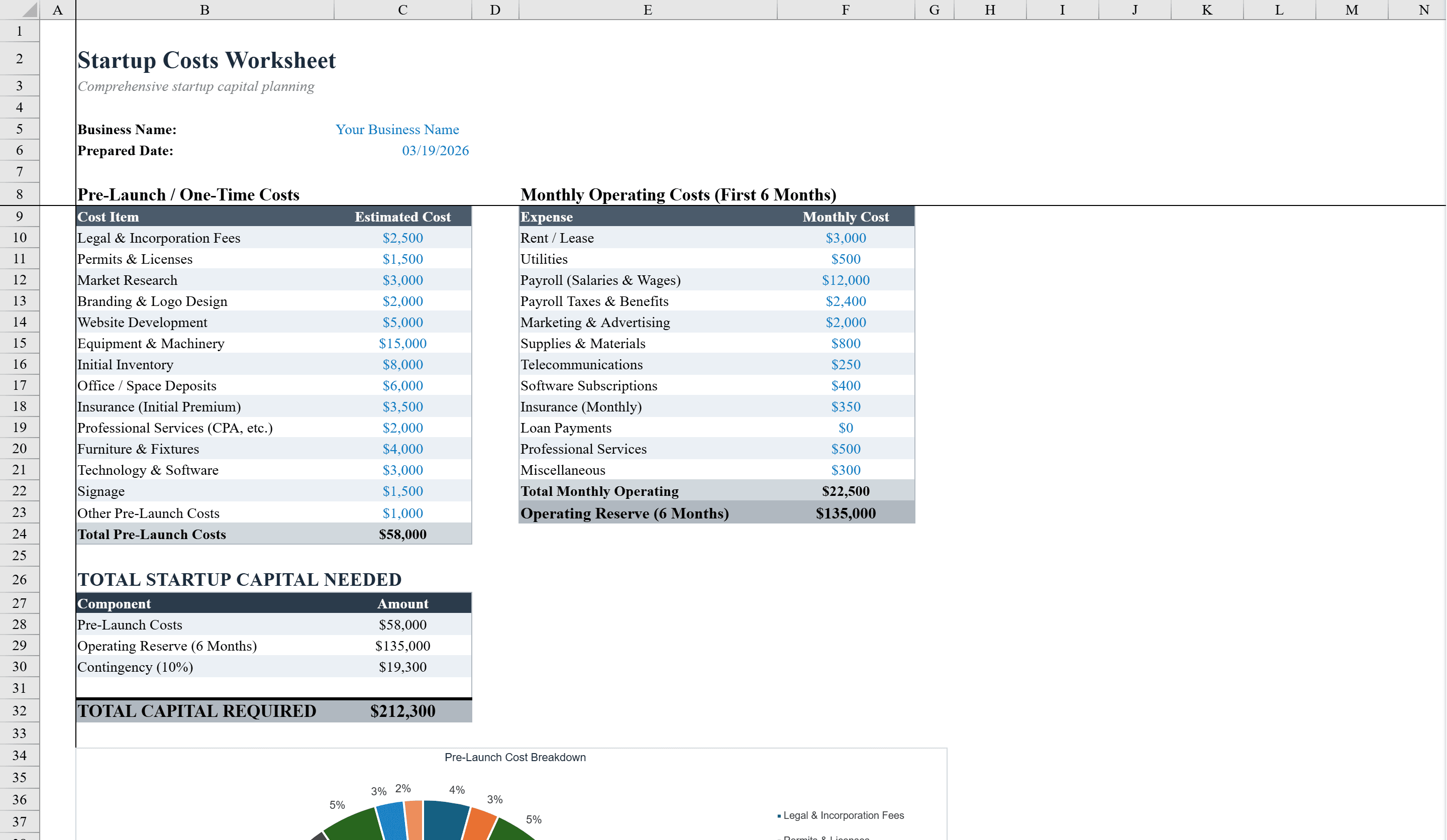Select the Monthly Cost column header cell
This screenshot has width=1447, height=840.
pos(845,217)
